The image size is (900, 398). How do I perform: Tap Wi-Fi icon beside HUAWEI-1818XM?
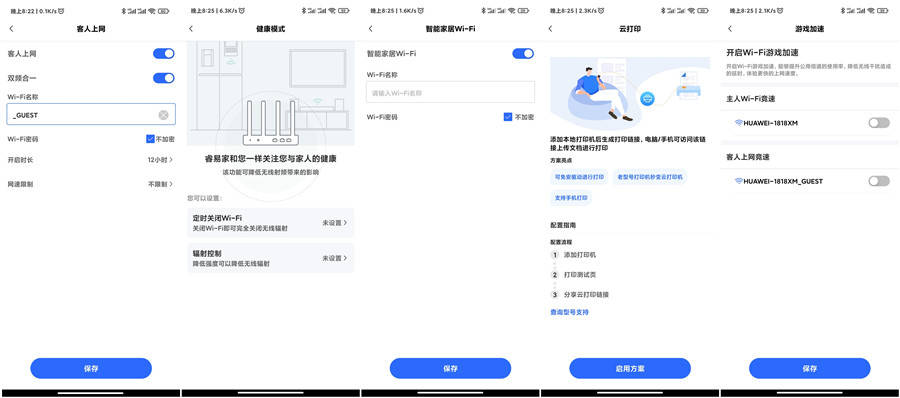739,122
